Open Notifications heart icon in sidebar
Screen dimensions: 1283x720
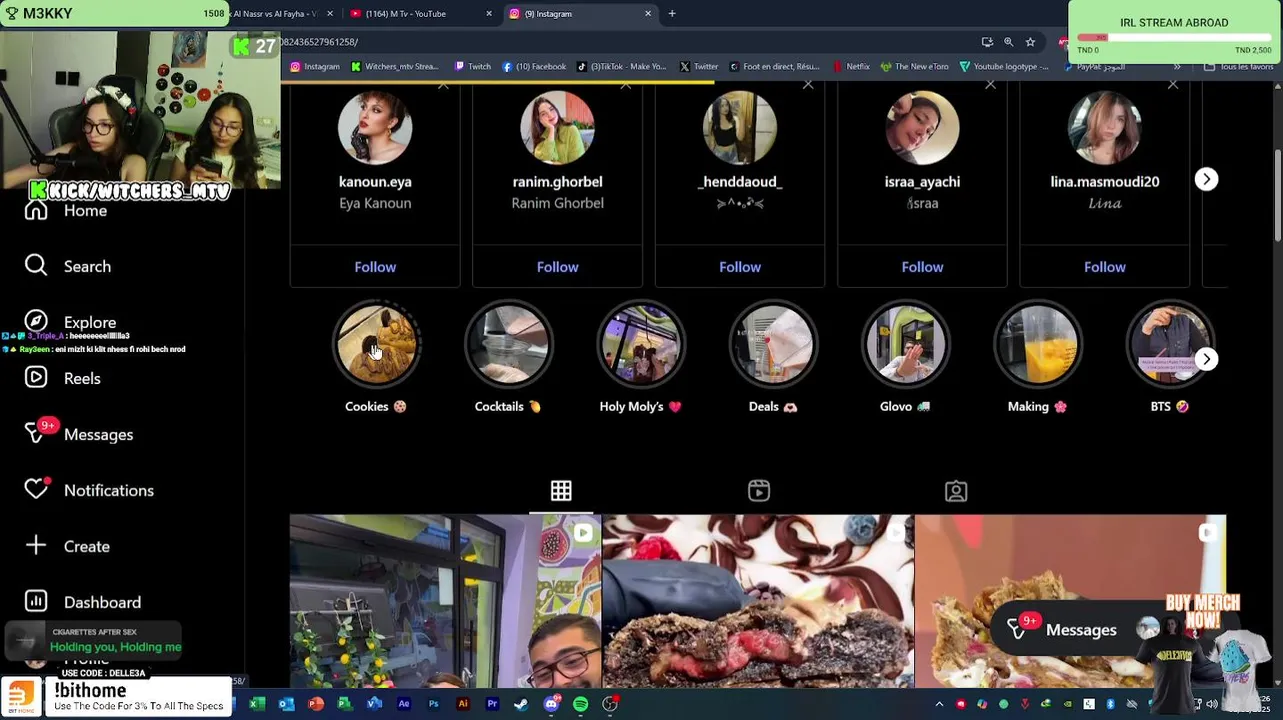(x=36, y=489)
